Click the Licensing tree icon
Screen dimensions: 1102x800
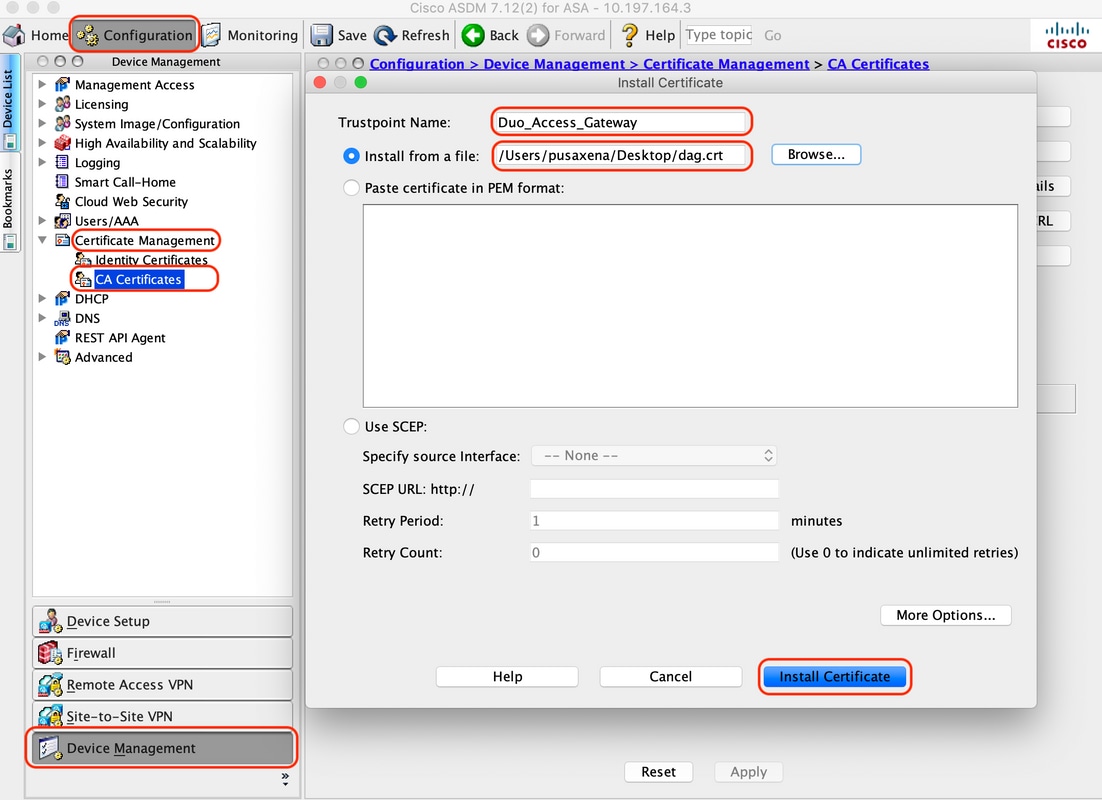pos(63,104)
